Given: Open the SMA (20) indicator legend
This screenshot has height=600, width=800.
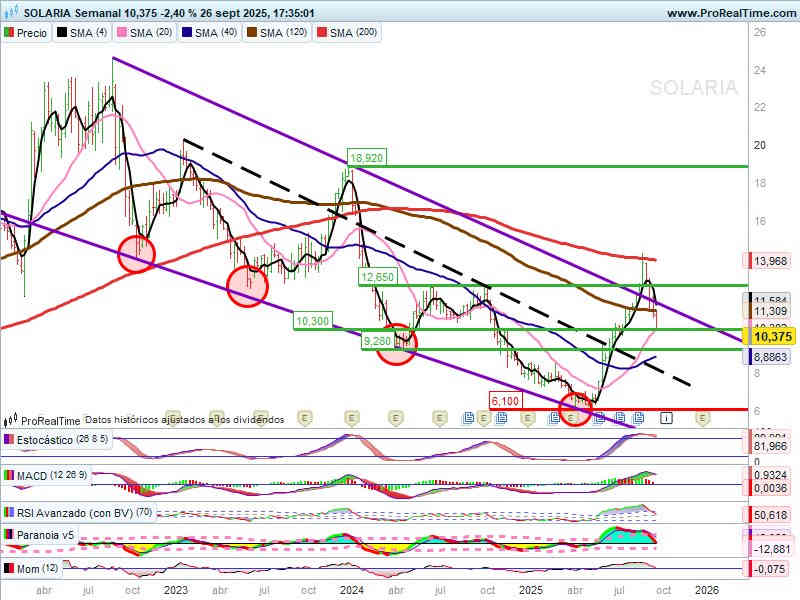Looking at the screenshot, I should (145, 33).
